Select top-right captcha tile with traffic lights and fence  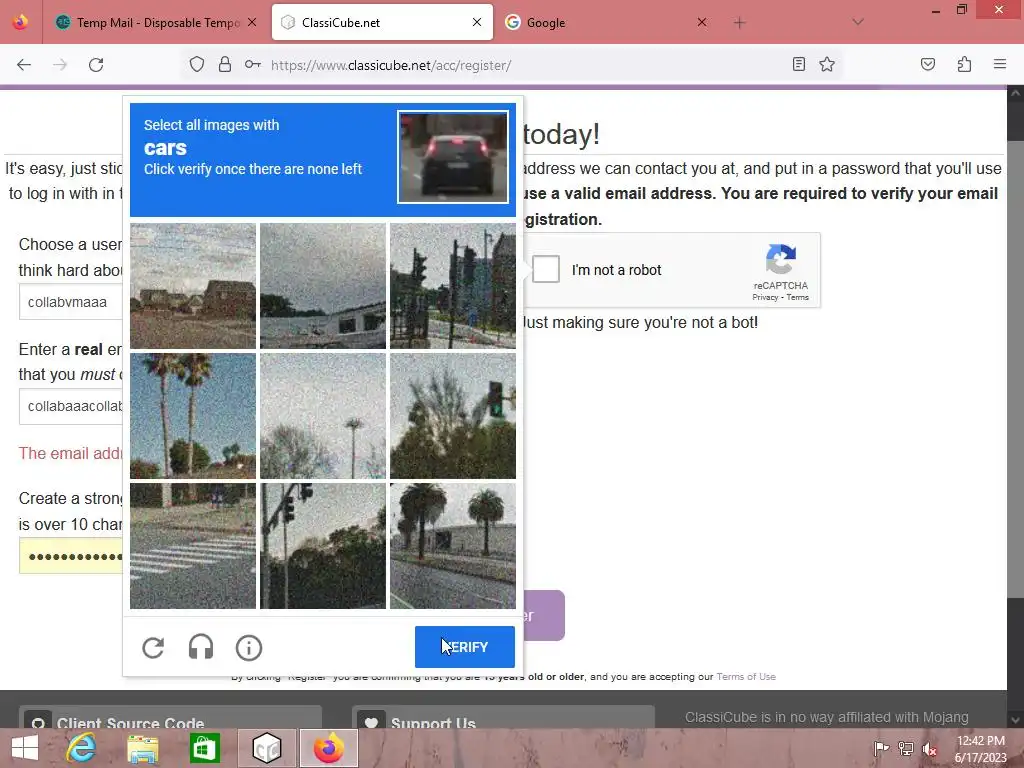pyautogui.click(x=453, y=286)
